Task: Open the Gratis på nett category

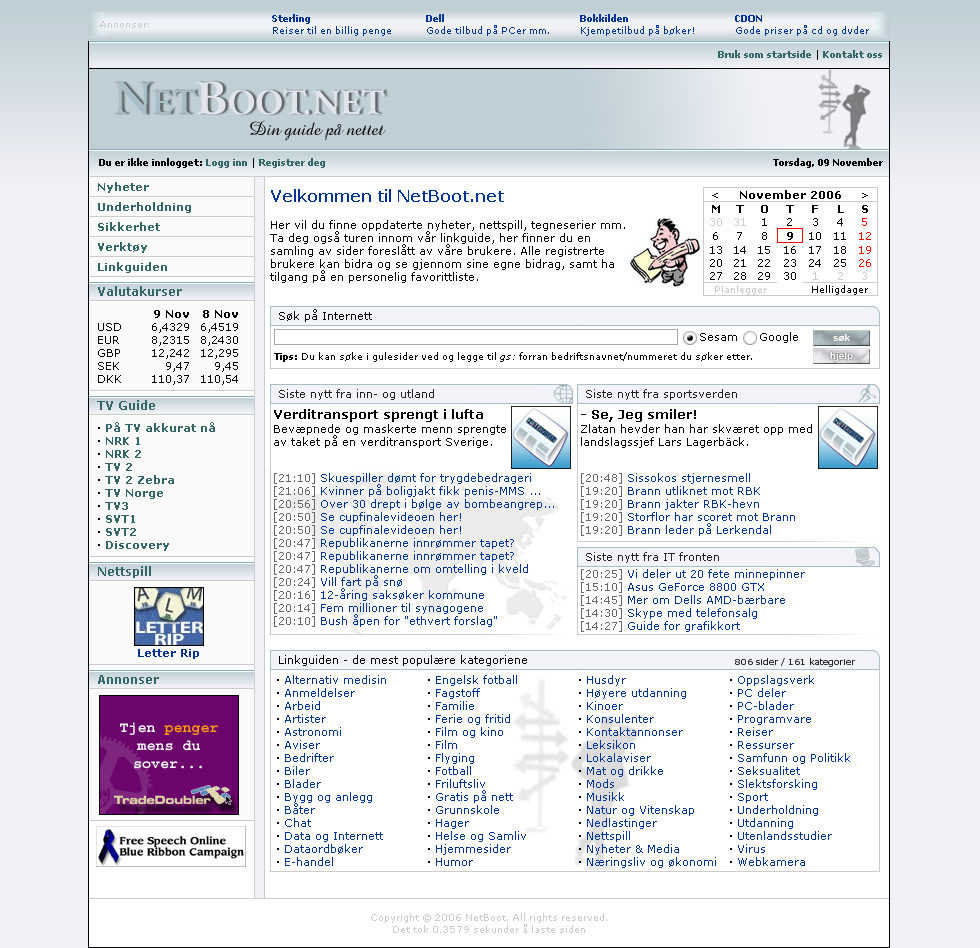Action: [474, 797]
